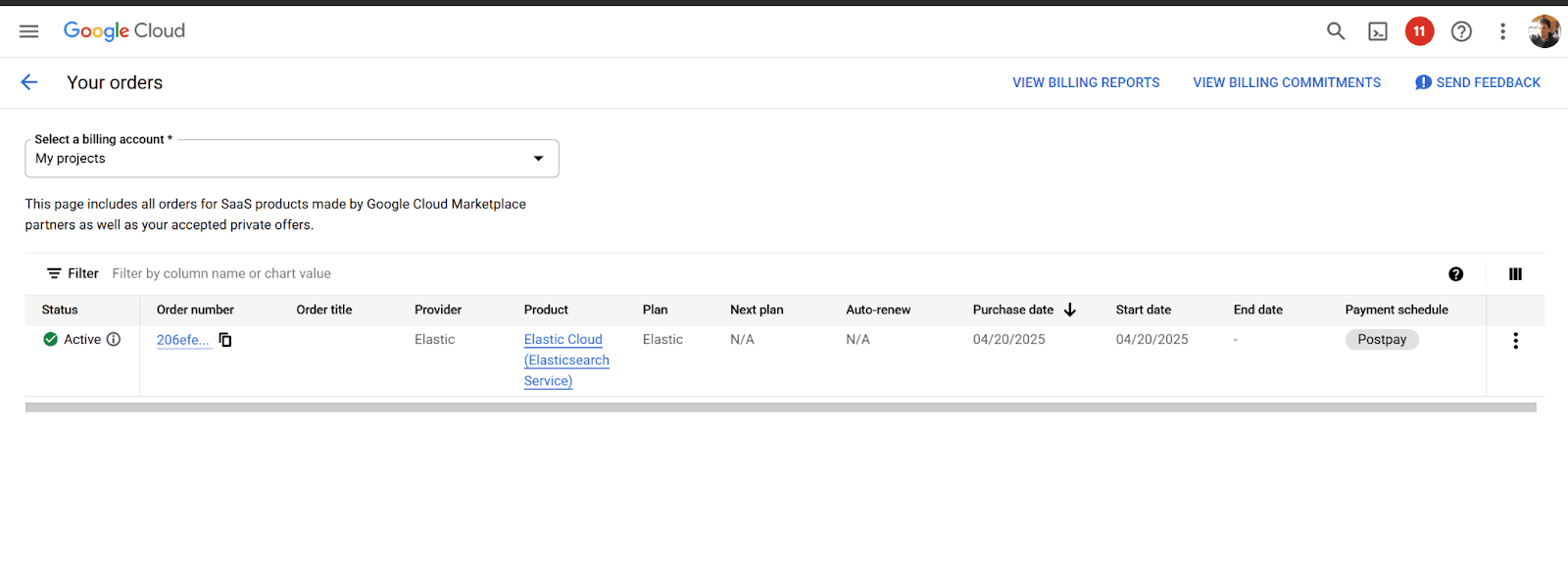Open the help question mark icon

[1461, 31]
